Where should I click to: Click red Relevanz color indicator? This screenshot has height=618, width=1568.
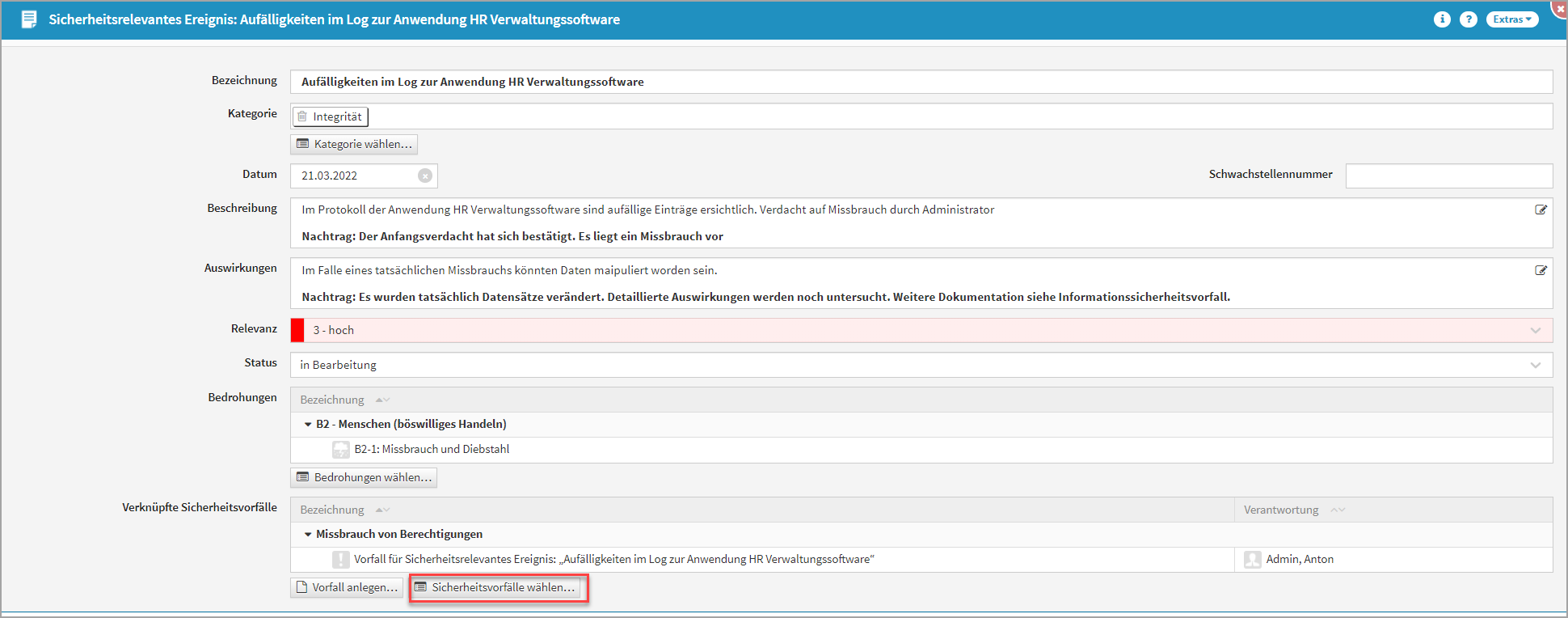coord(297,330)
